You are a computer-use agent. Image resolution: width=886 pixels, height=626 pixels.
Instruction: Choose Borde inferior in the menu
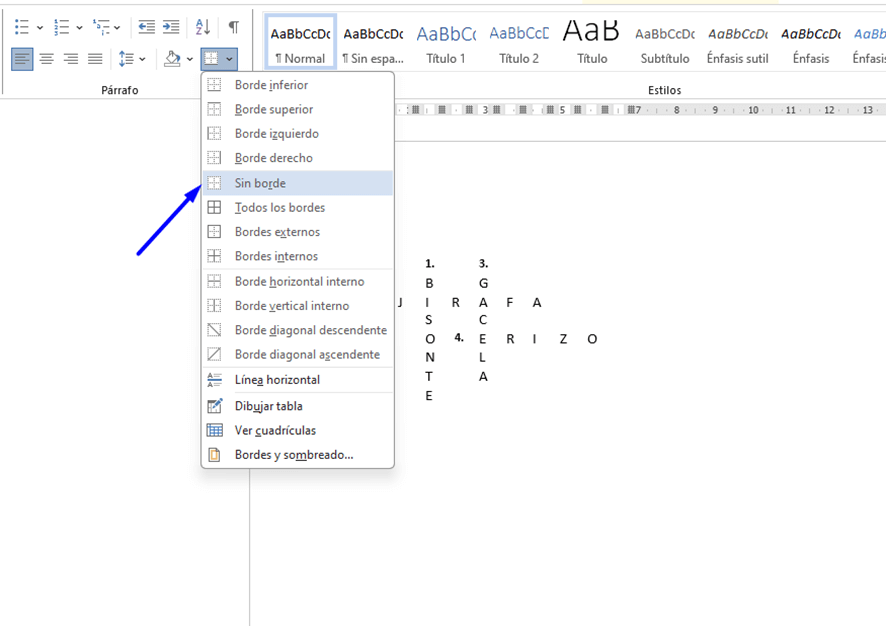click(x=271, y=85)
